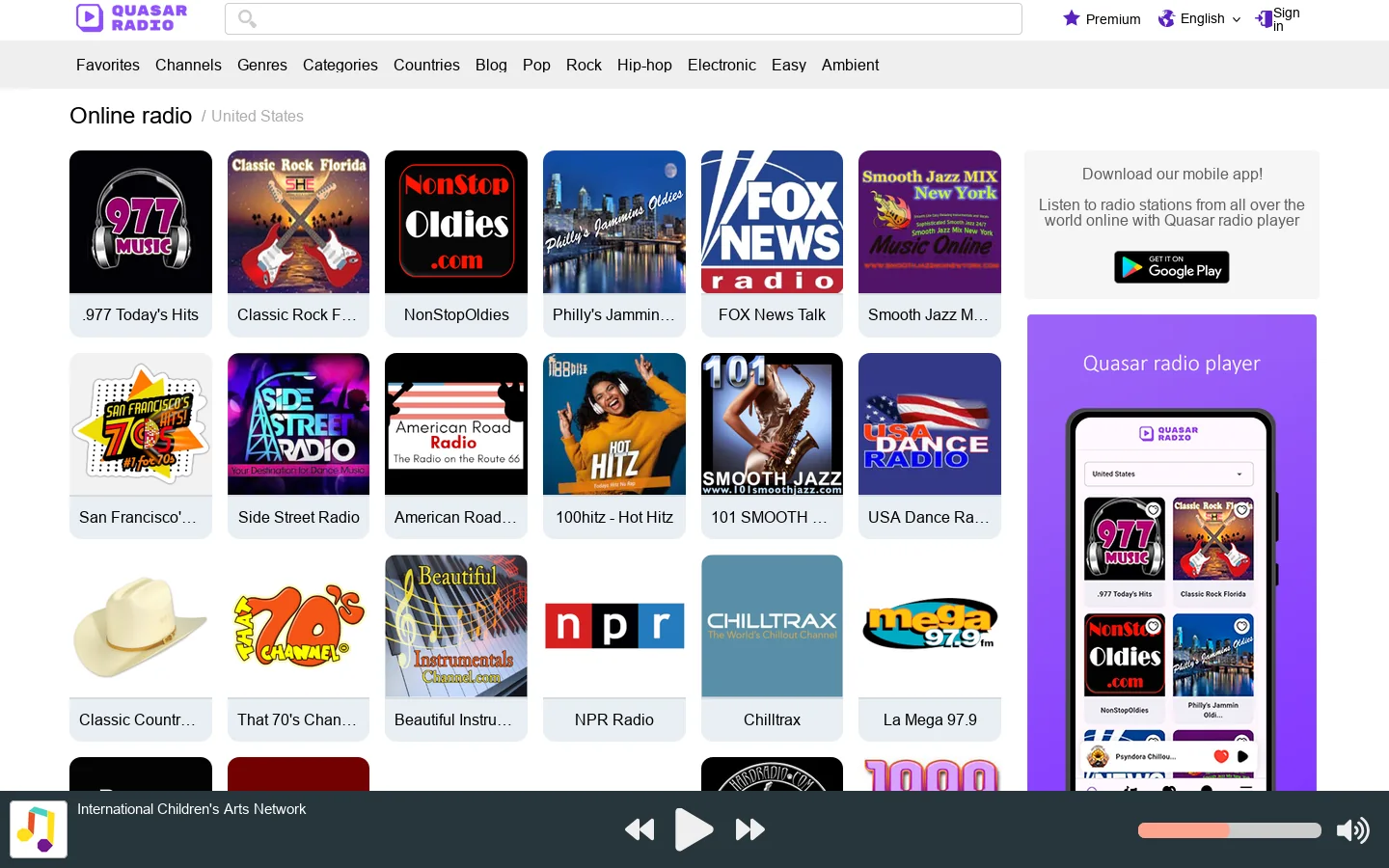
Task: Open .977 Today's Hits station logo
Action: point(141,222)
